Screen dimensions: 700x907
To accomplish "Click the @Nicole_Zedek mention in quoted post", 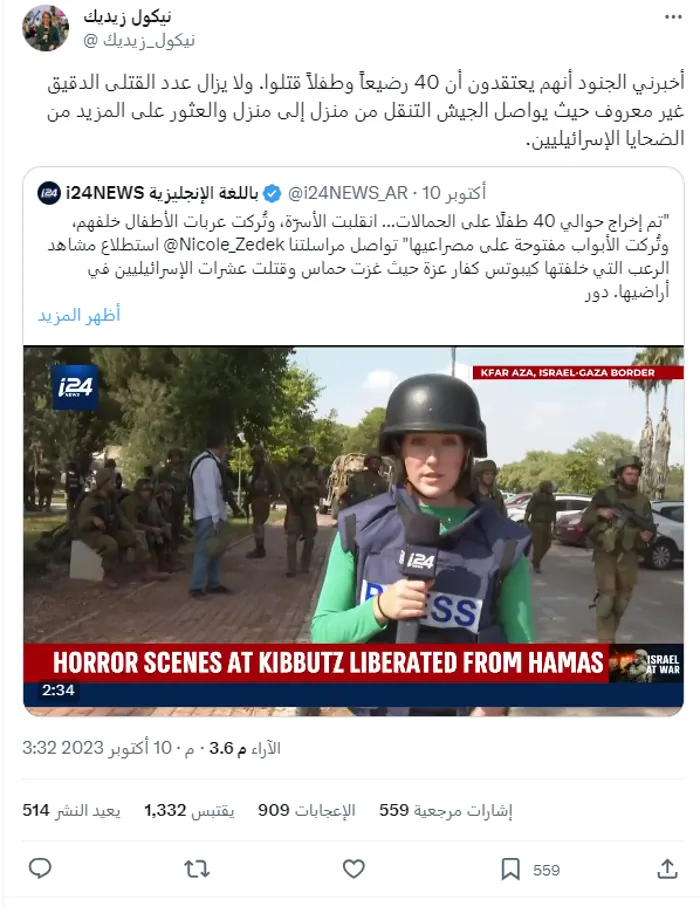I will point(224,245).
